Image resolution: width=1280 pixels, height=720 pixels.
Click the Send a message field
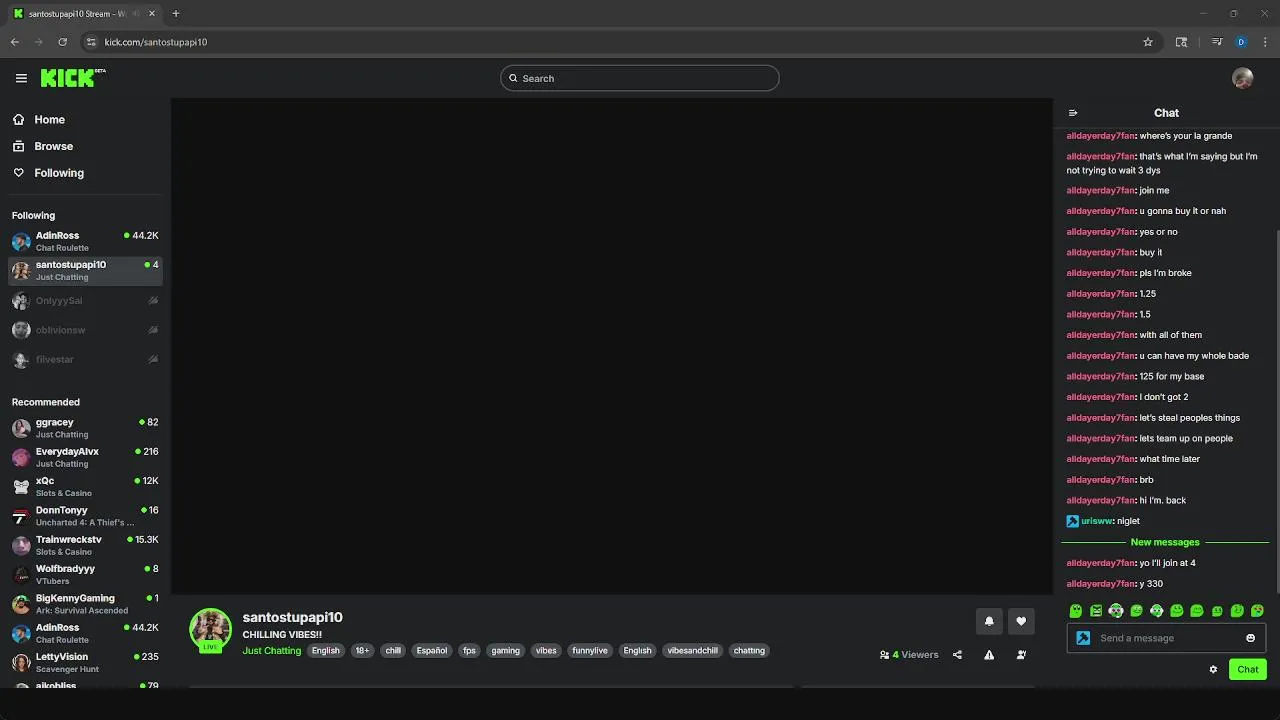point(1166,638)
